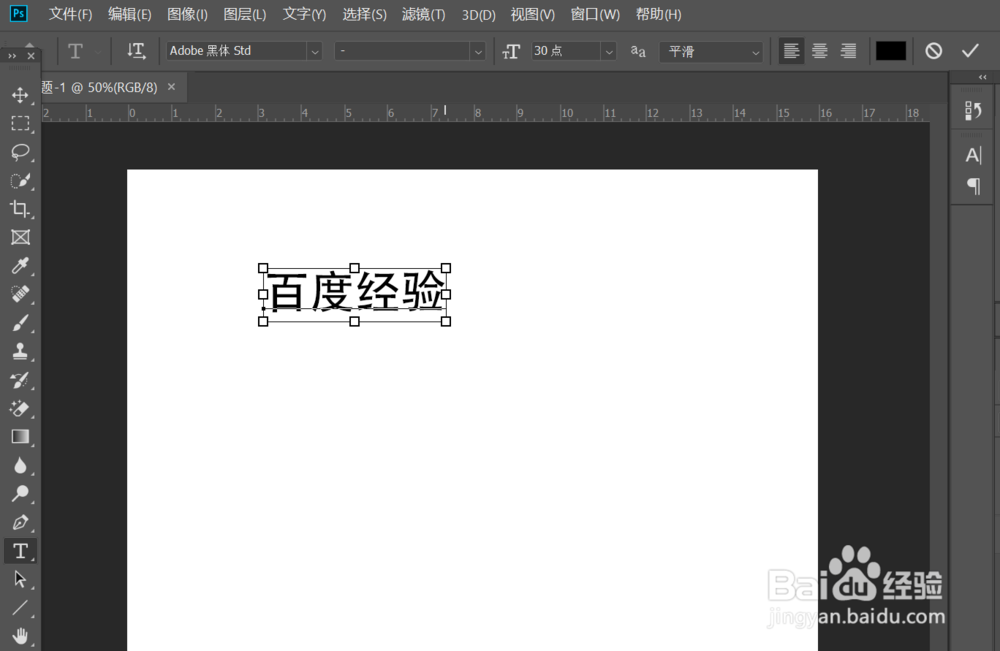Select the Blur tool
The width and height of the screenshot is (1000, 651).
point(20,465)
